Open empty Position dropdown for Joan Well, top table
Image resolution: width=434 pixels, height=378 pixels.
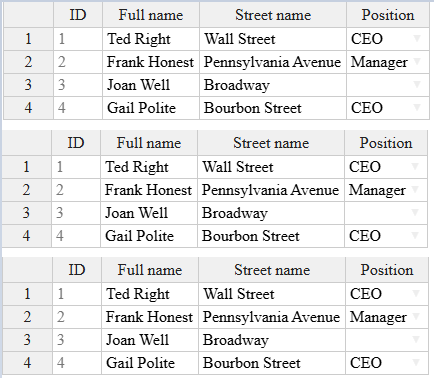(x=417, y=84)
